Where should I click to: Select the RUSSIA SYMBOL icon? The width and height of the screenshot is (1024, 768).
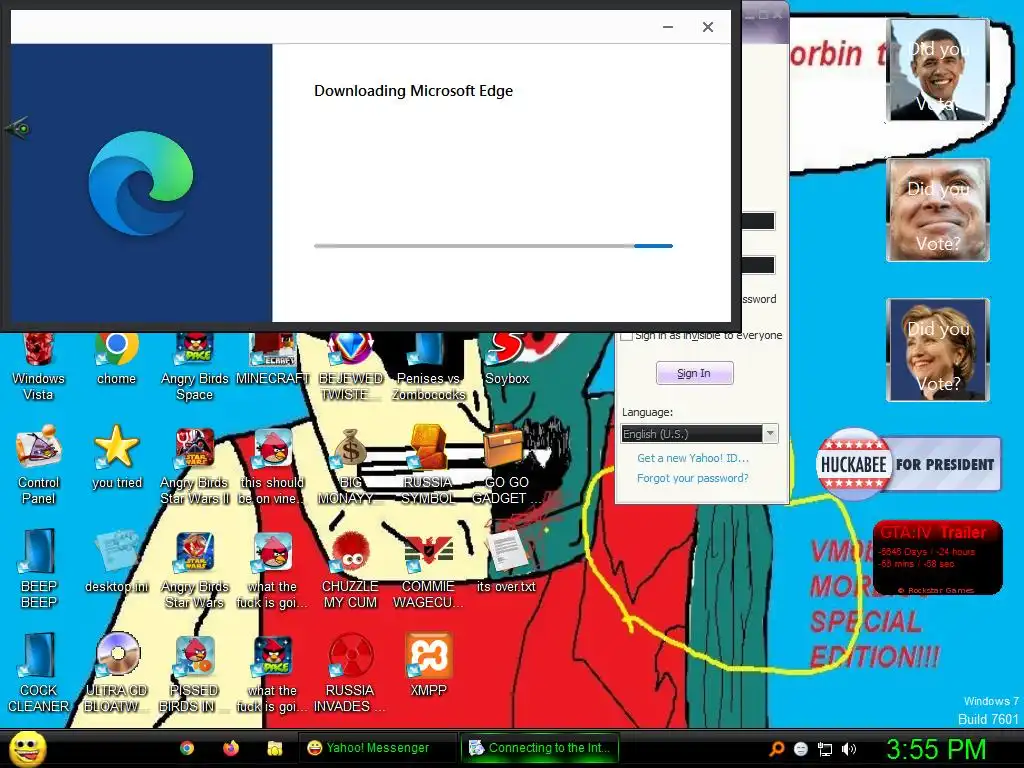tap(428, 465)
